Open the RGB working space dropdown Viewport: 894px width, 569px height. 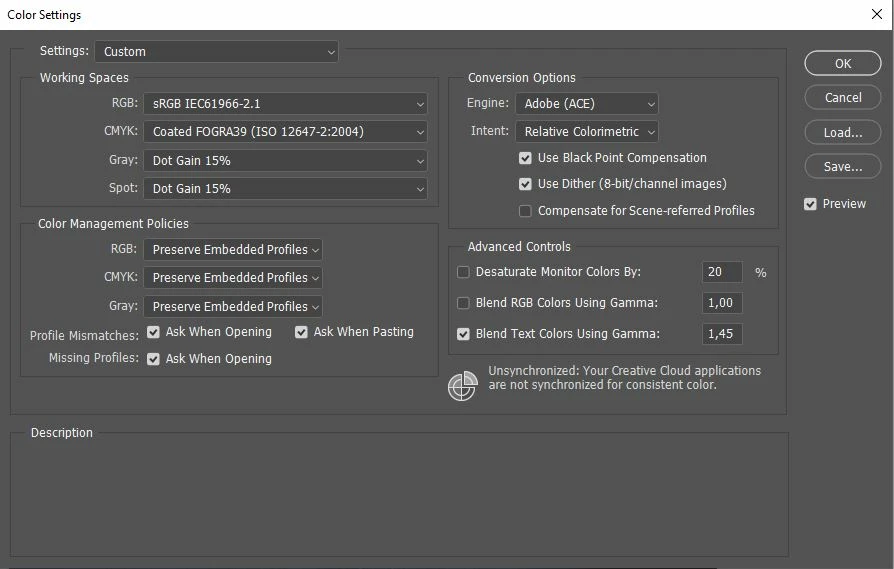coord(285,104)
